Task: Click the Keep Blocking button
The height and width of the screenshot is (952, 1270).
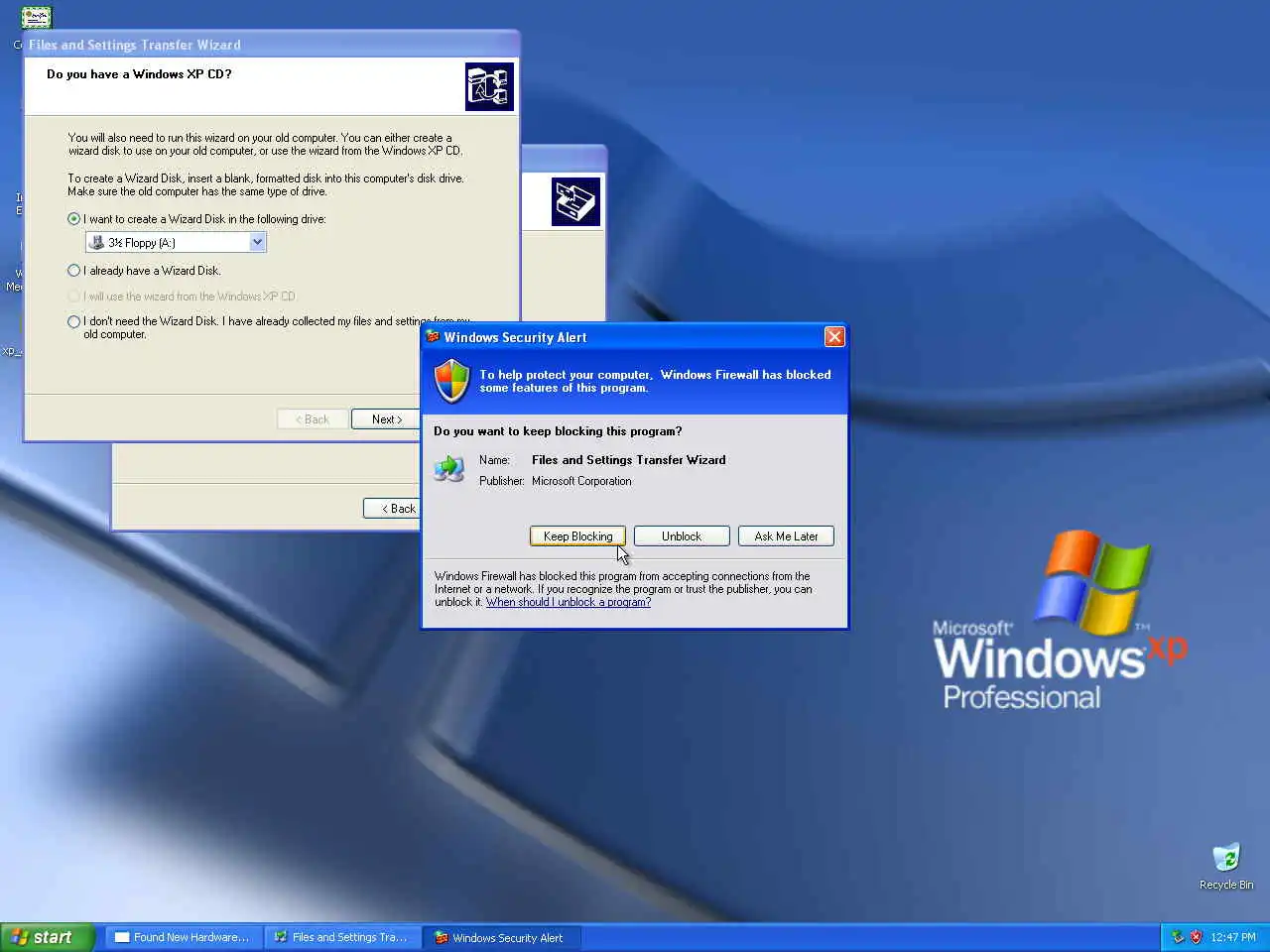Action: pyautogui.click(x=577, y=536)
